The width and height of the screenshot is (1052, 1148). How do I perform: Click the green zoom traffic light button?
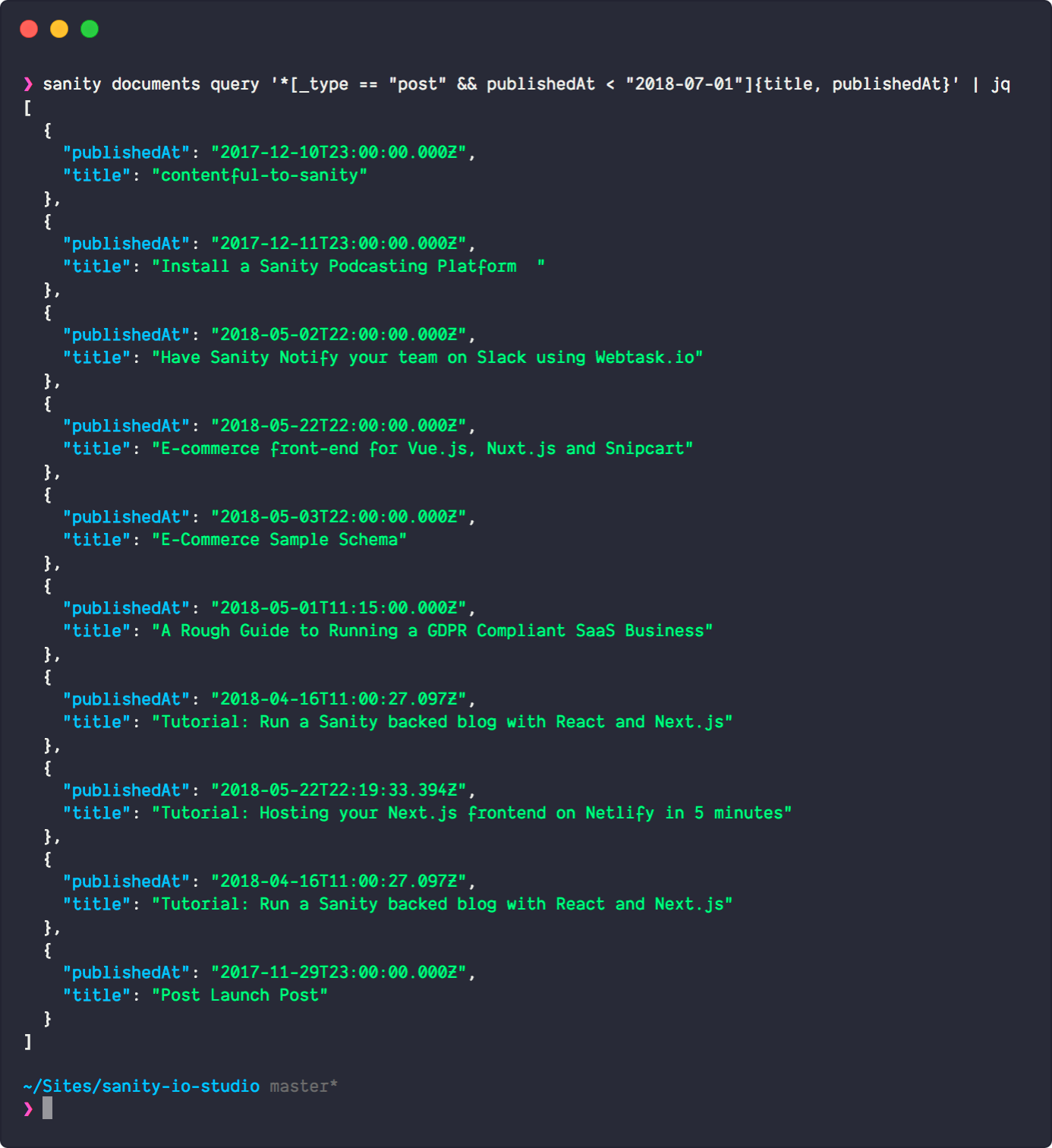click(x=90, y=27)
